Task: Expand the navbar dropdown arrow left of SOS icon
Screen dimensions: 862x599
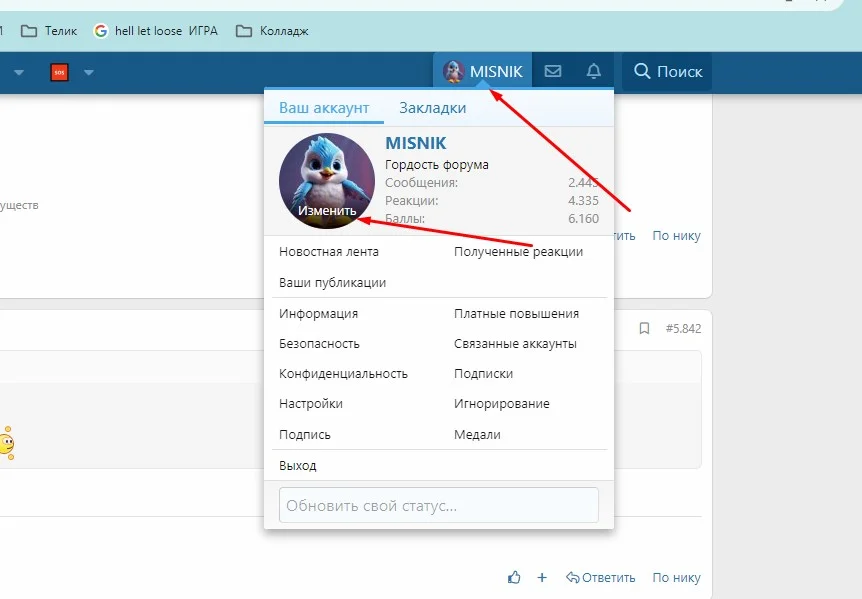Action: pos(19,73)
